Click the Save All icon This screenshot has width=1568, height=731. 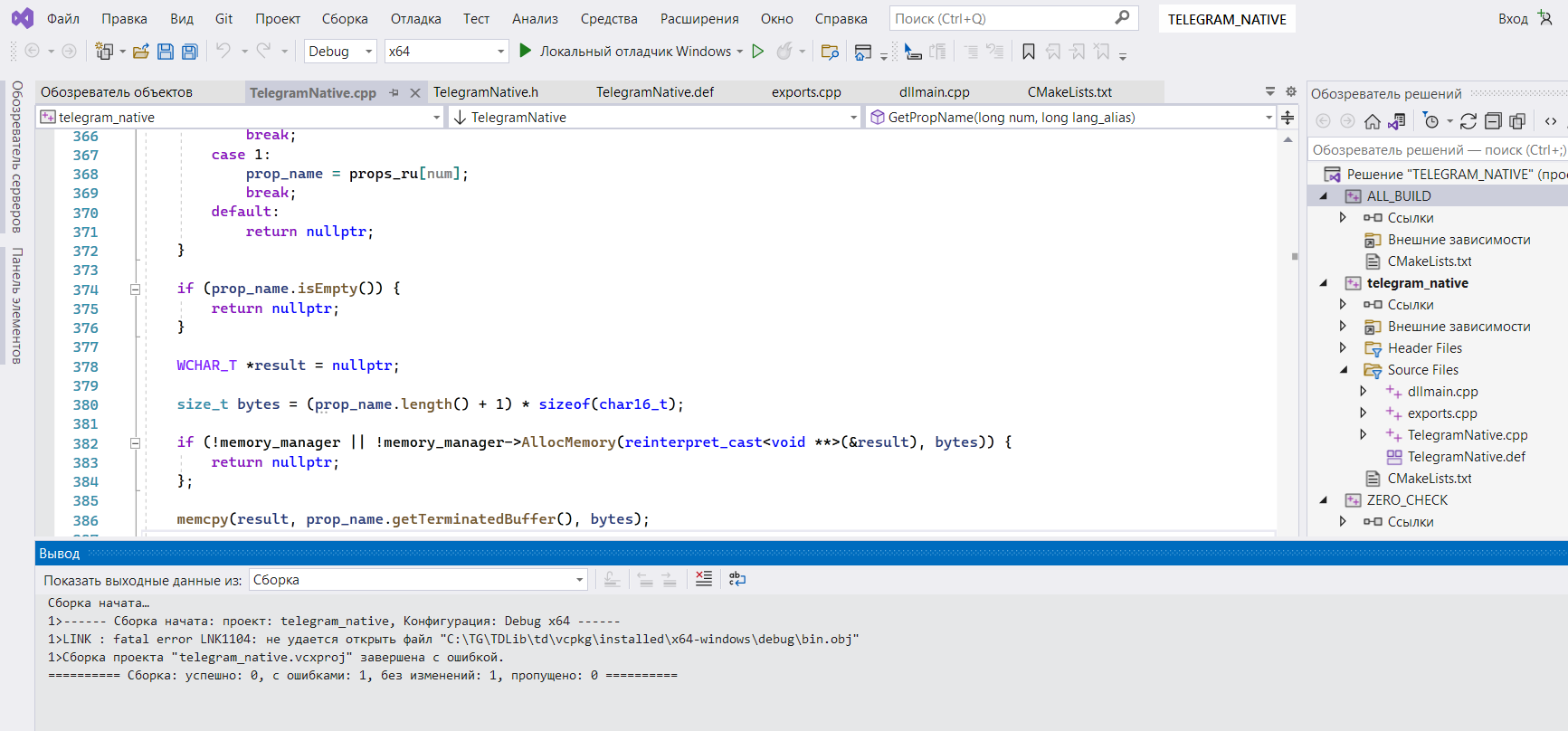coord(190,52)
